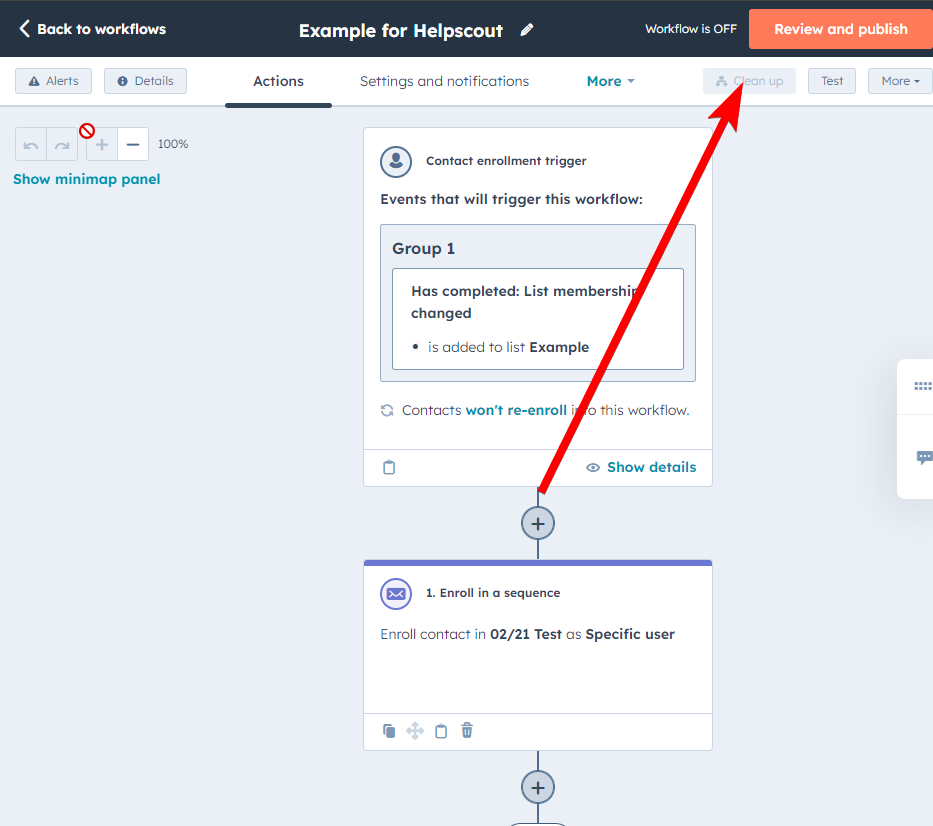
Task: Open the Group 1 trigger box
Action: (537, 303)
